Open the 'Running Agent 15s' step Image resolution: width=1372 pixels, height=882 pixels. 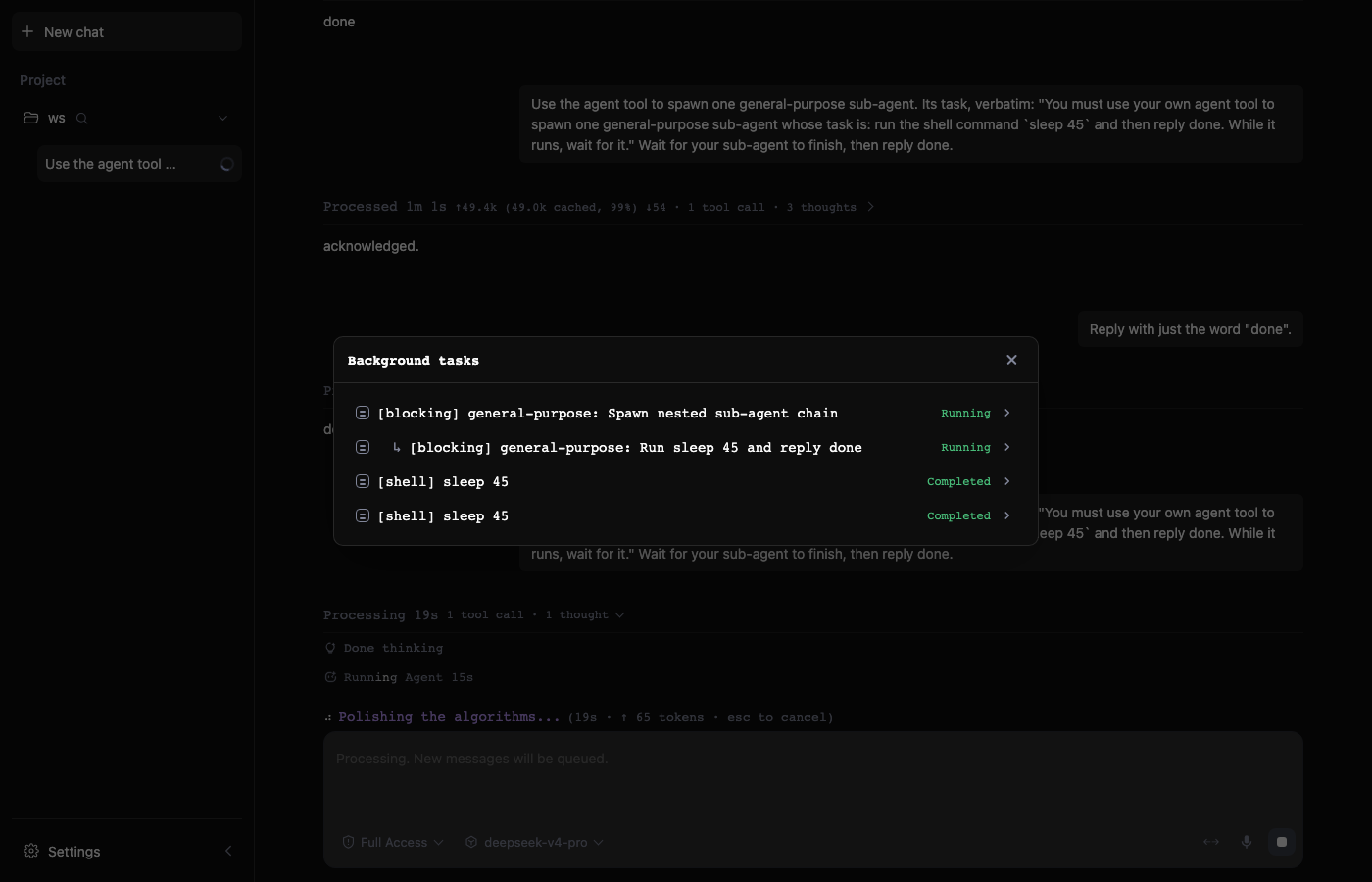[x=399, y=677]
